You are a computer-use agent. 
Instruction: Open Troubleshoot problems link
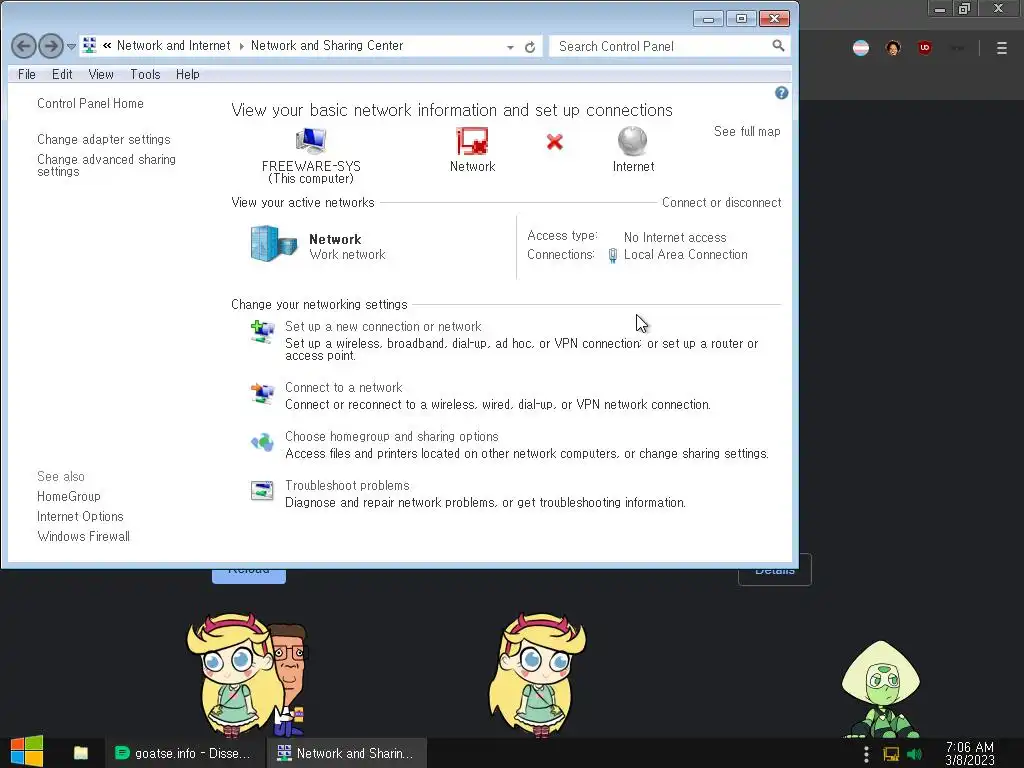pyautogui.click(x=347, y=485)
